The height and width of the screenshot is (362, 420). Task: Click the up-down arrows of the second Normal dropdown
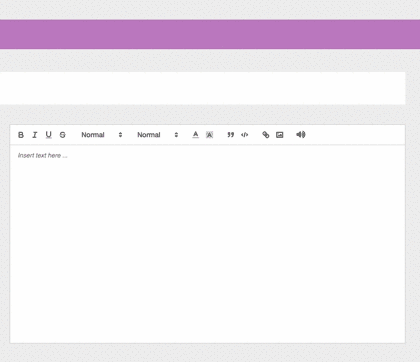(176, 135)
